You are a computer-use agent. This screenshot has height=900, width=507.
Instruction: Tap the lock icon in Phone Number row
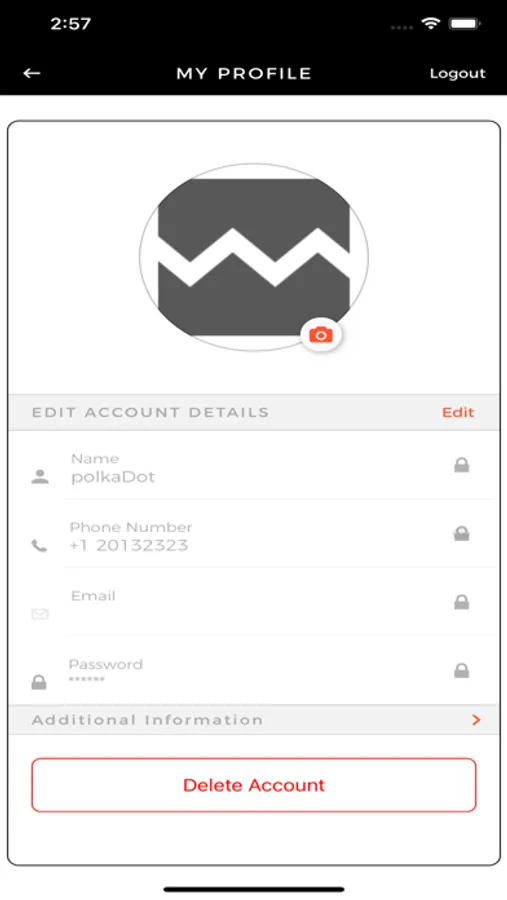tap(462, 534)
